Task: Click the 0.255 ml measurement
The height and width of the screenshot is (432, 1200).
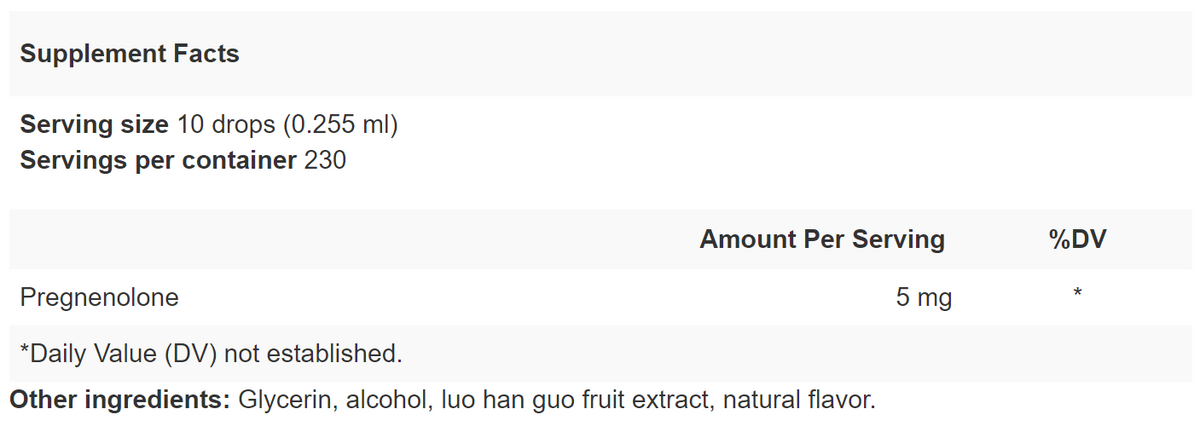Action: (341, 126)
